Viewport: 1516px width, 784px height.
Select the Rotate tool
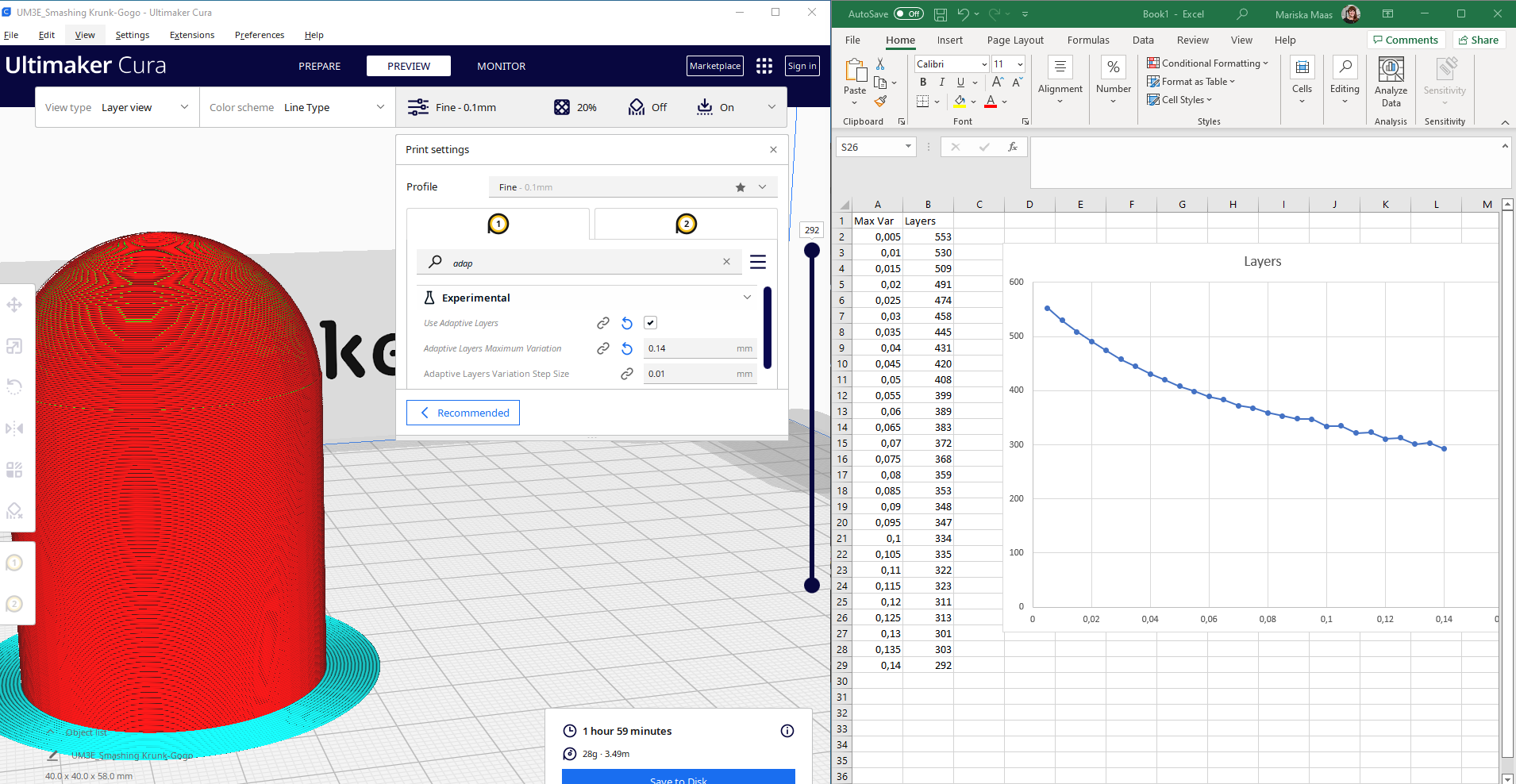[13, 386]
